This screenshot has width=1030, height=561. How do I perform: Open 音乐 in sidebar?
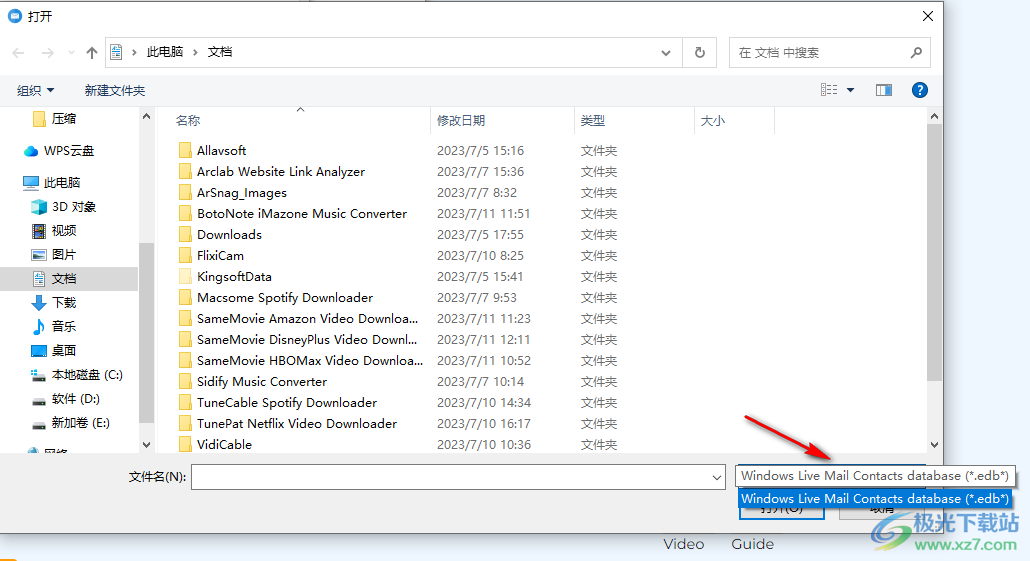pyautogui.click(x=64, y=326)
